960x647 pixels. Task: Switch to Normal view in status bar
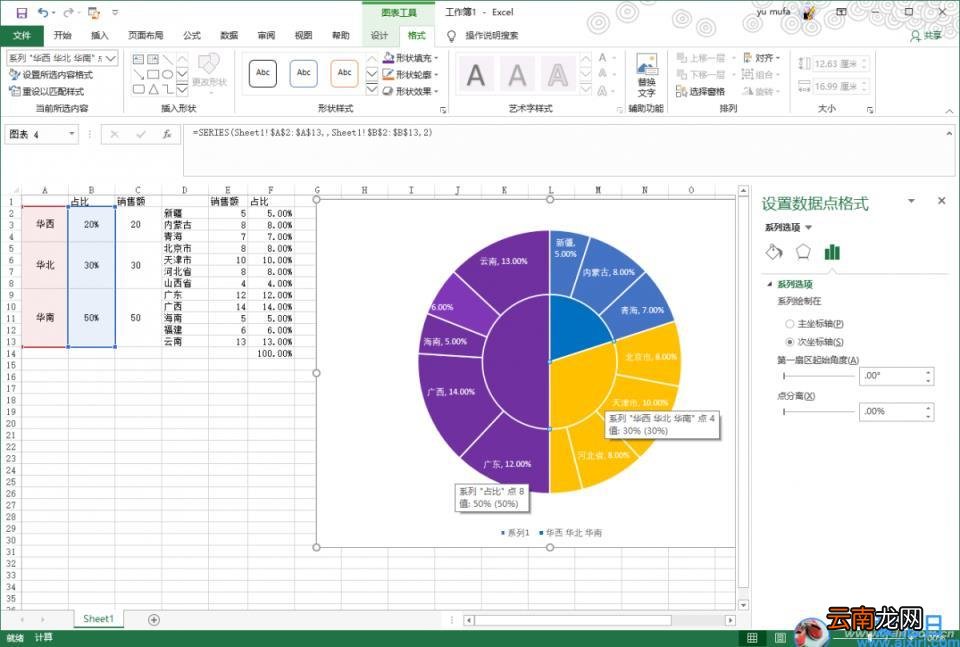coord(752,638)
